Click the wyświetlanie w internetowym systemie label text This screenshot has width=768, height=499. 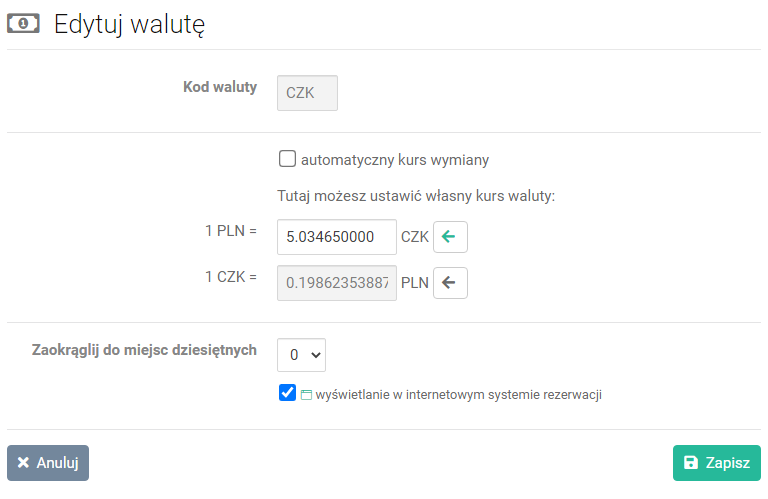tap(458, 395)
